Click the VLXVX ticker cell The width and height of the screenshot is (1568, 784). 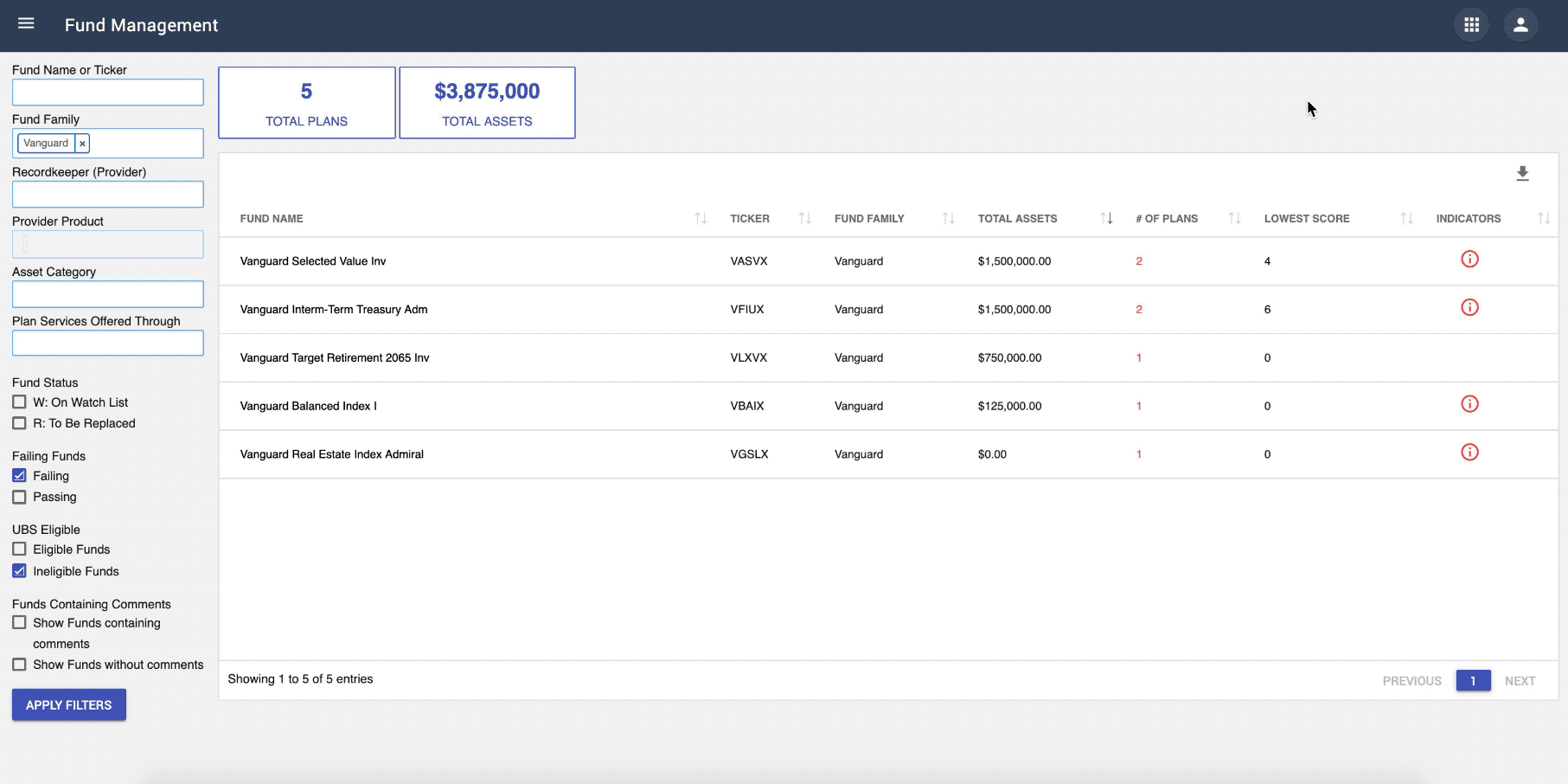pyautogui.click(x=749, y=358)
